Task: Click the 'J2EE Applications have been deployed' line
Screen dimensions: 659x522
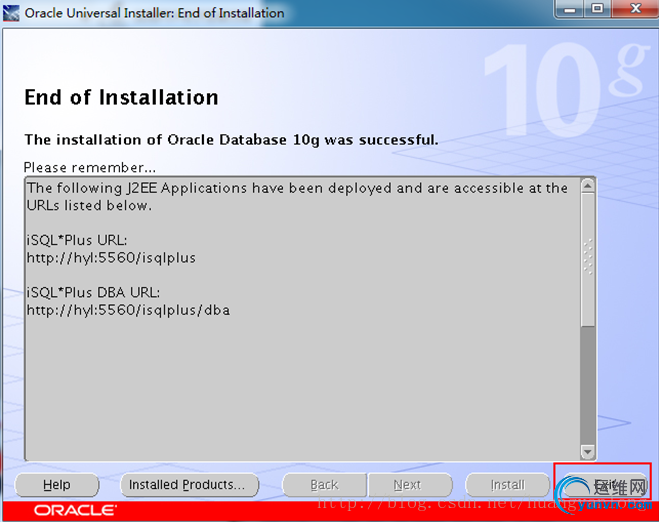Action: pyautogui.click(x=298, y=188)
